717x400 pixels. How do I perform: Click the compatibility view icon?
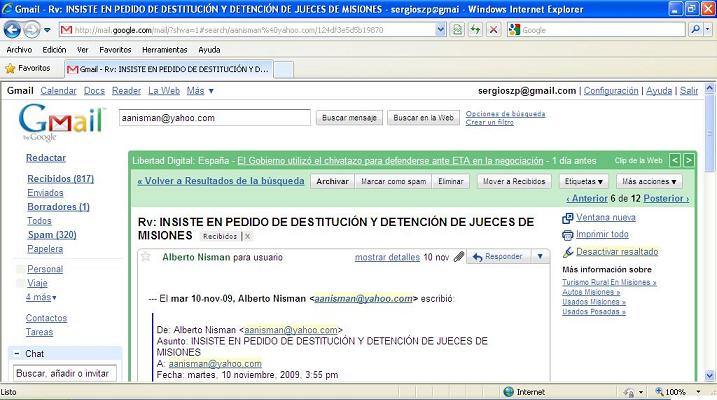[457, 30]
